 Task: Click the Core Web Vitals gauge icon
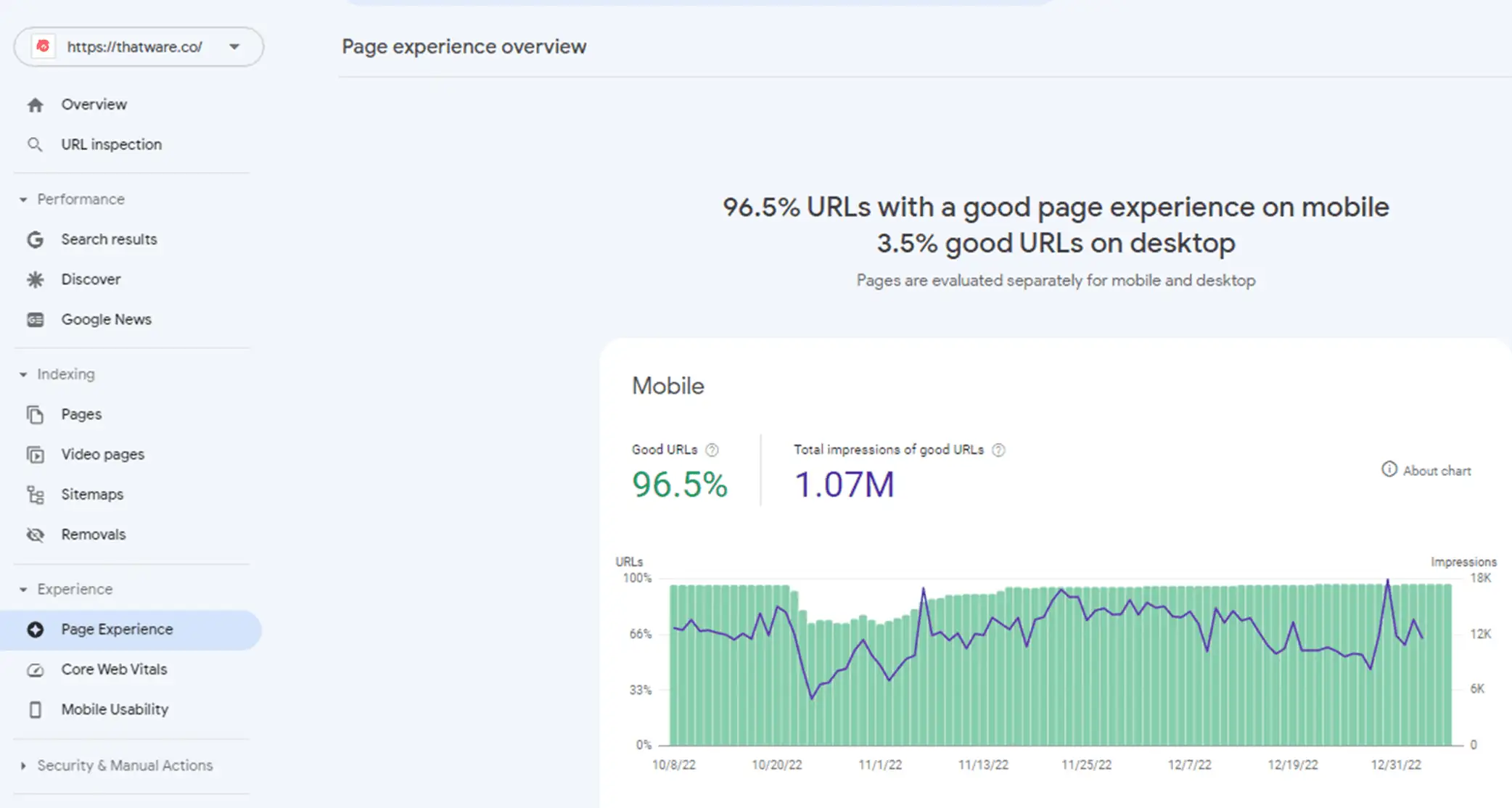coord(35,669)
